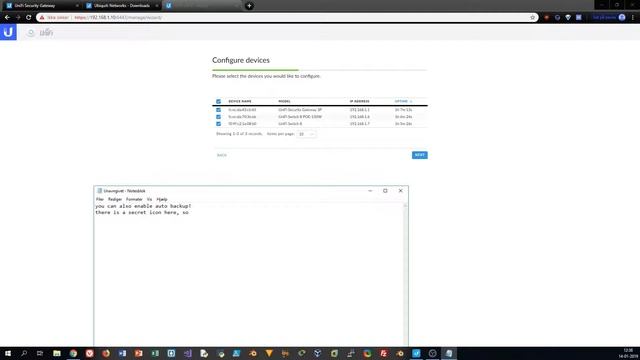This screenshot has width=640, height=360.
Task: Click the 'there is a secret icon here' line
Action: coord(142,213)
